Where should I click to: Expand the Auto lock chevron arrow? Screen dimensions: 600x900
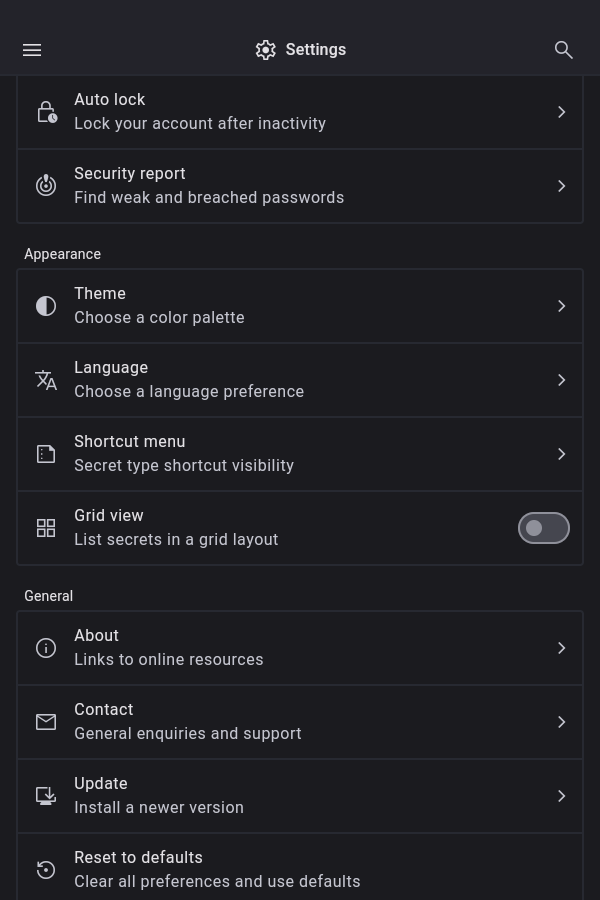click(562, 112)
